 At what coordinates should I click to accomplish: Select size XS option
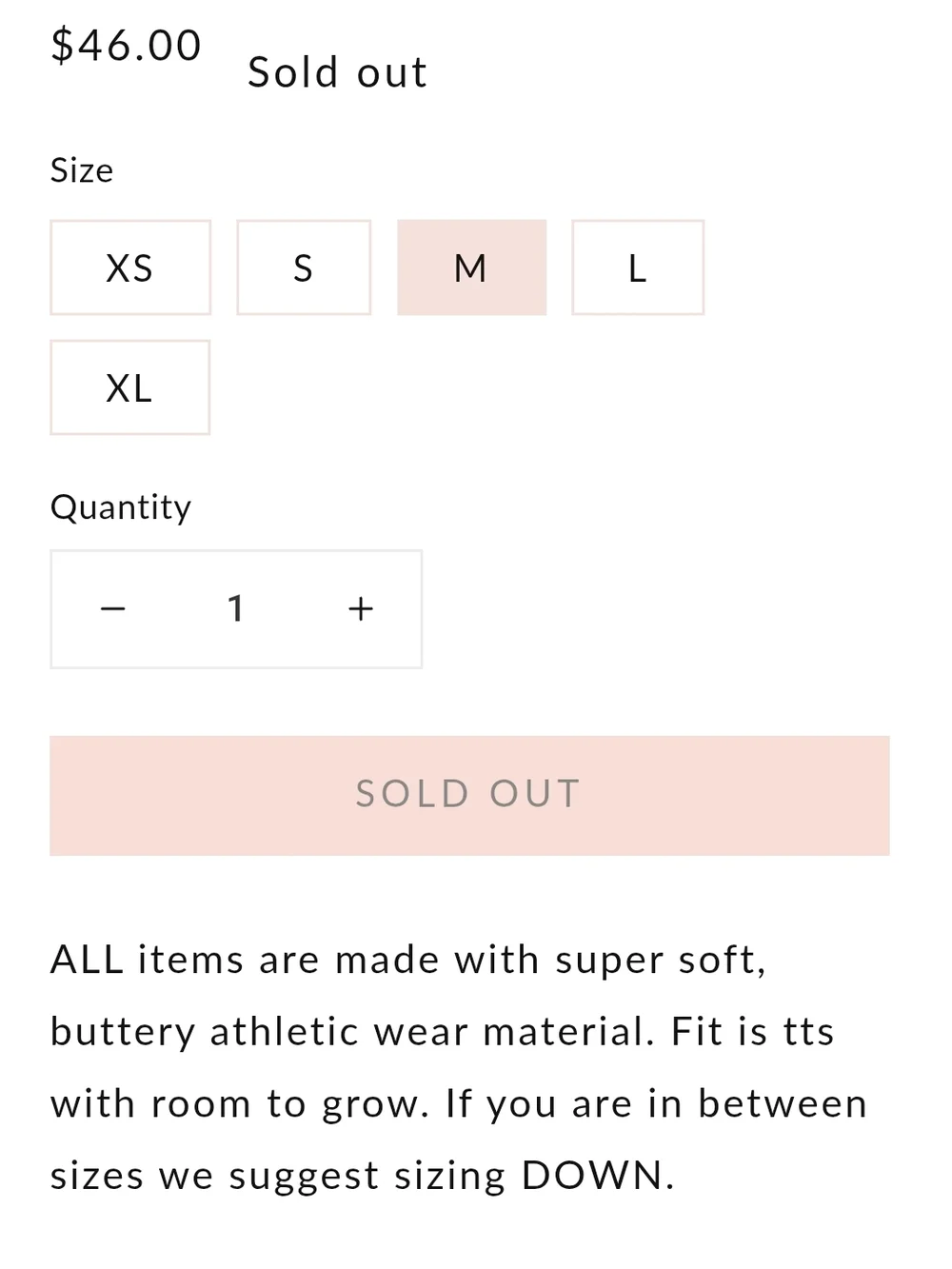coord(130,268)
